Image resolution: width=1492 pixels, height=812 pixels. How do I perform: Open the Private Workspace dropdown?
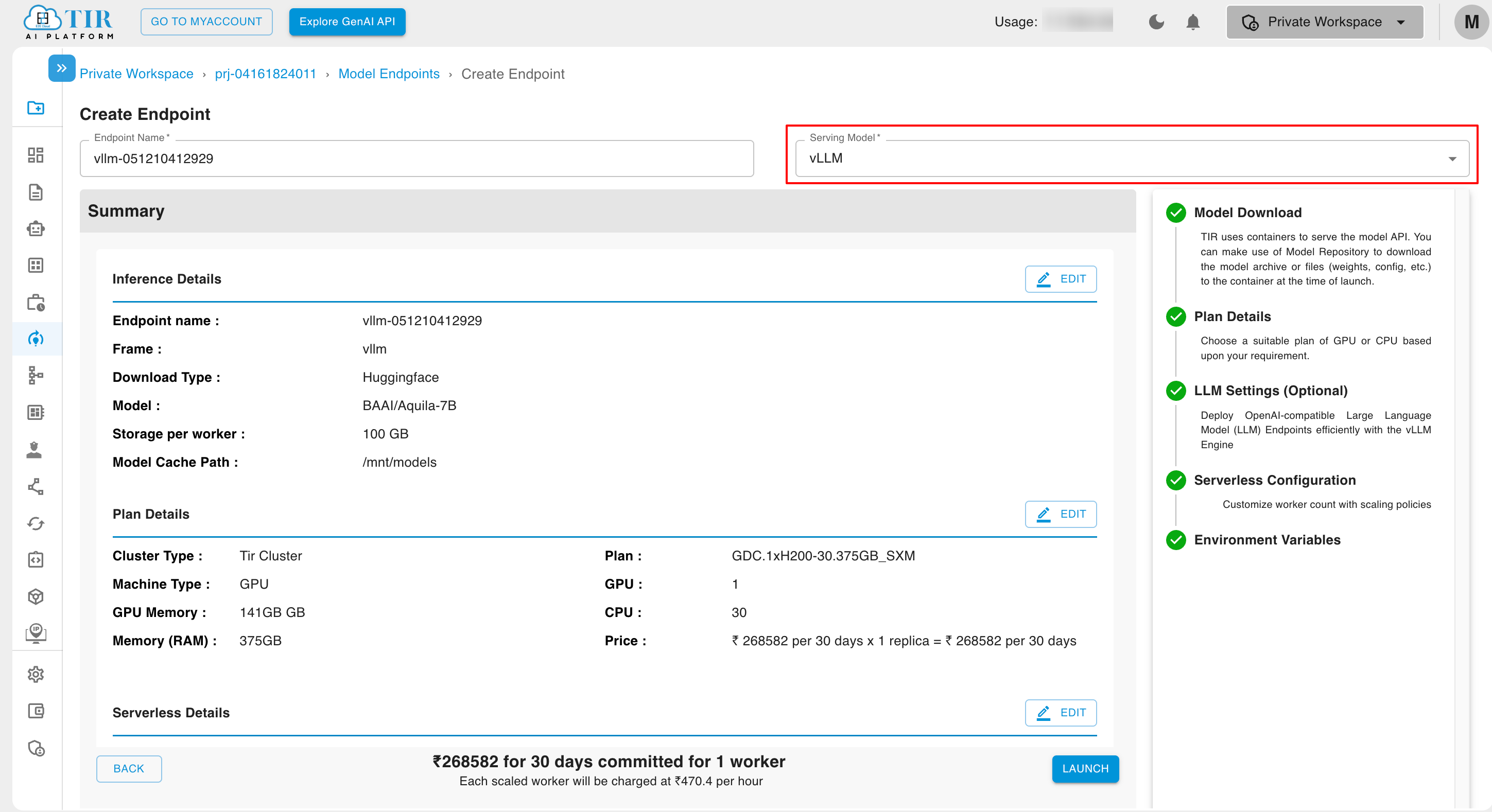(x=1325, y=22)
